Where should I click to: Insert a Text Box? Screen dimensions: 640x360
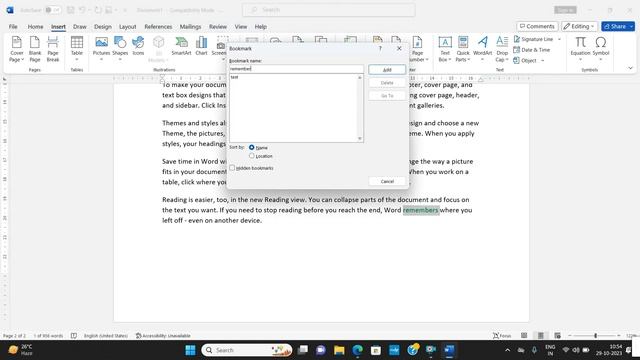[444, 49]
